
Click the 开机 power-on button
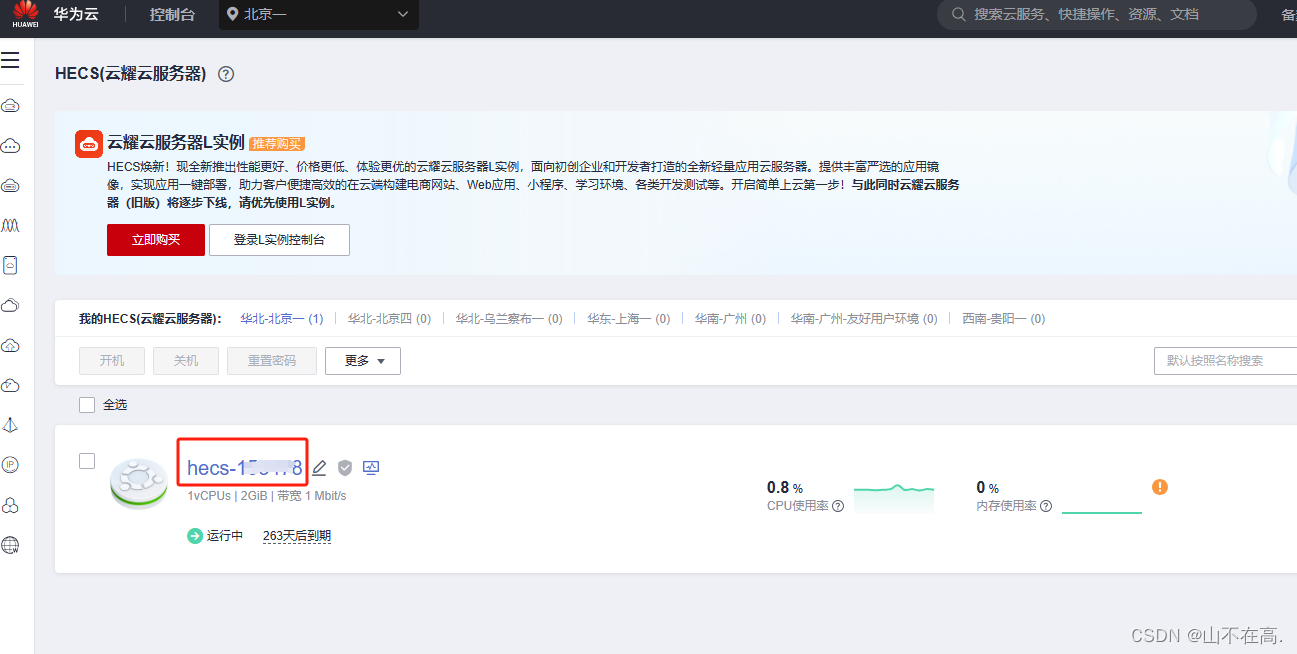pyautogui.click(x=112, y=361)
